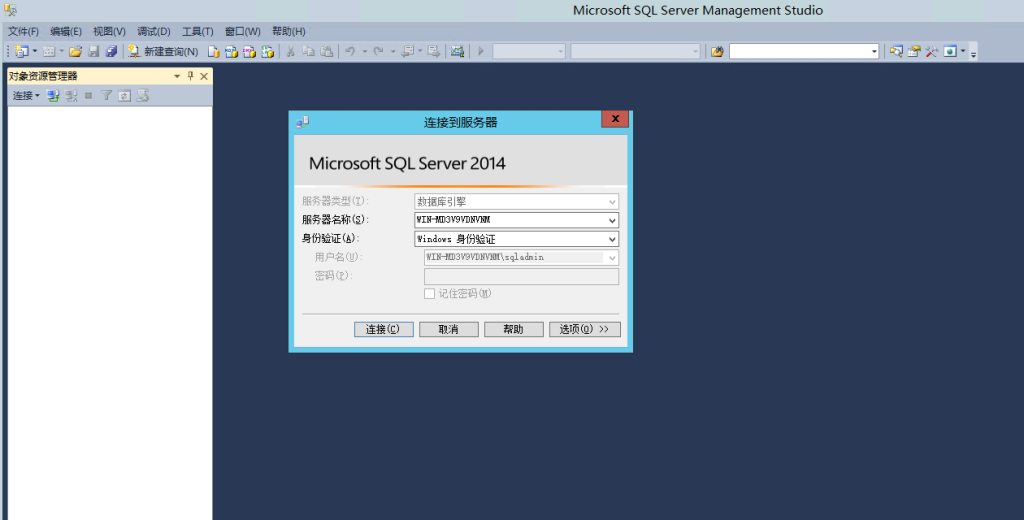The height and width of the screenshot is (520, 1024).
Task: Click the 密码 password input field
Action: 521,276
